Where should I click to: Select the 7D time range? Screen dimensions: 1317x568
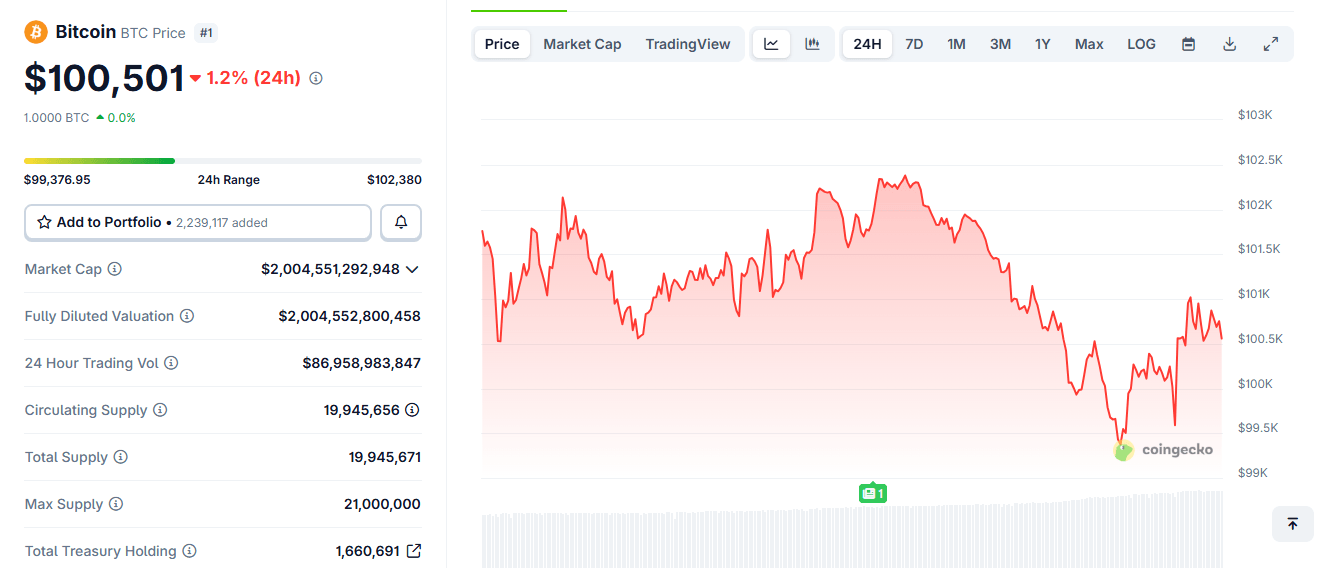coord(914,44)
